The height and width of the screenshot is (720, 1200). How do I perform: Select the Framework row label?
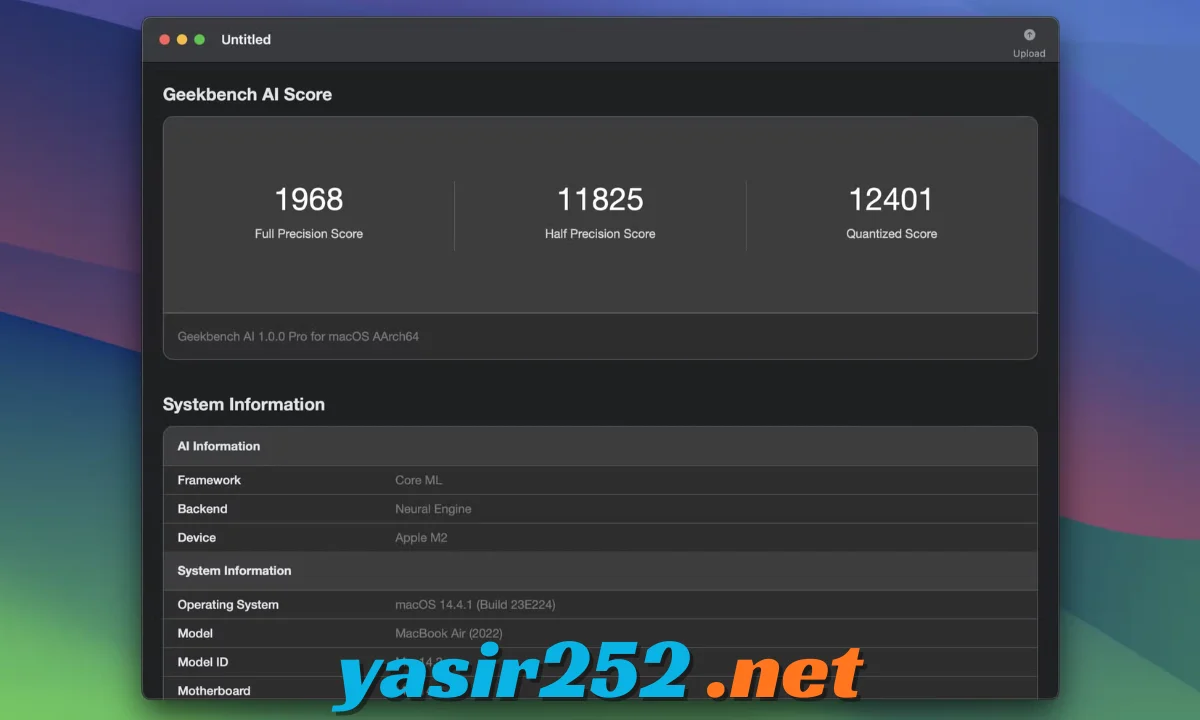[x=209, y=480]
